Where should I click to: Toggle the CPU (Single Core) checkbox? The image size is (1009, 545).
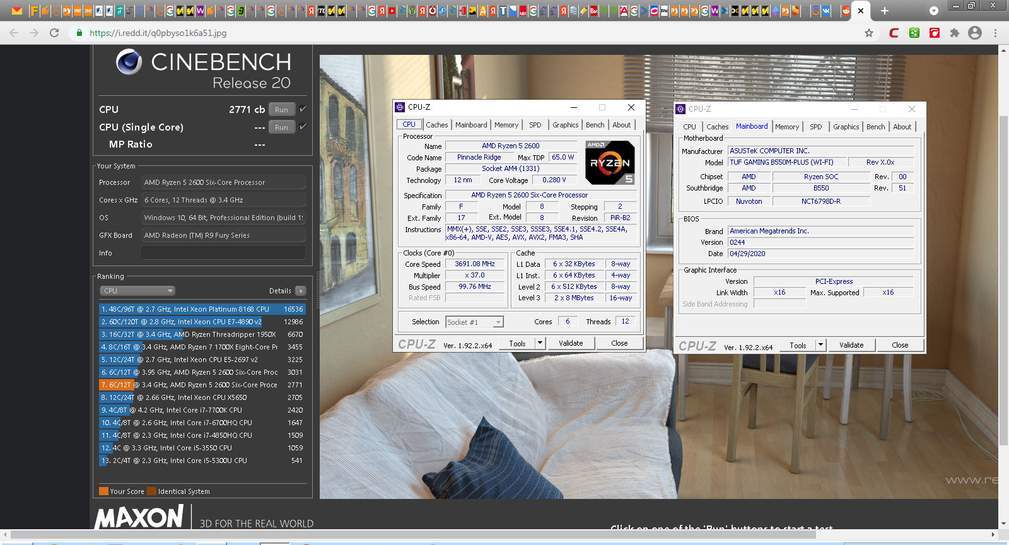pos(302,127)
